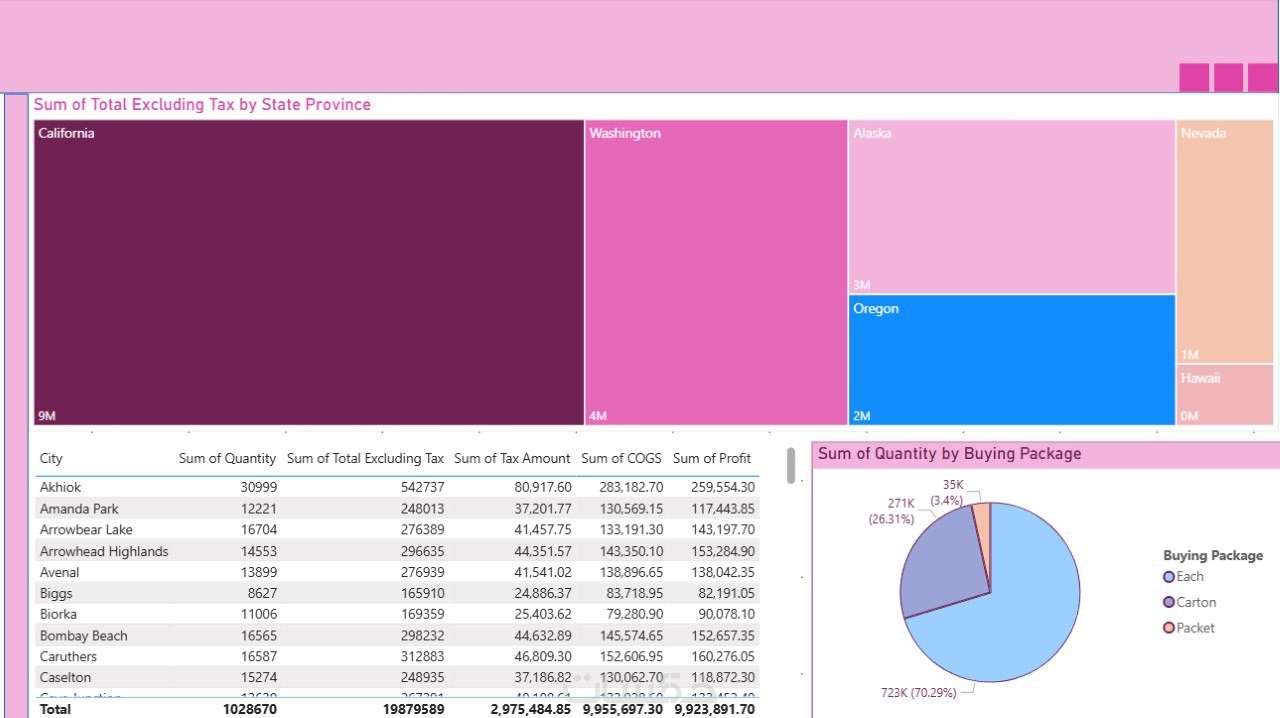Click the Each legend color marker

tap(1169, 577)
